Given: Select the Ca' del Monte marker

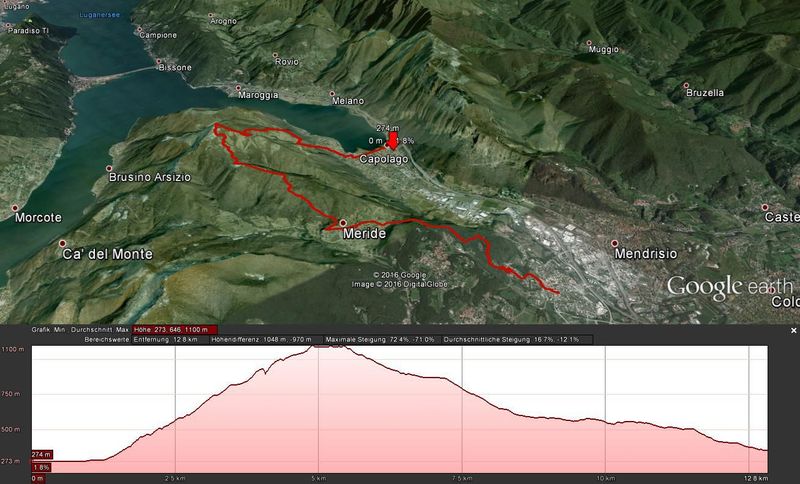Looking at the screenshot, I should coord(63,243).
